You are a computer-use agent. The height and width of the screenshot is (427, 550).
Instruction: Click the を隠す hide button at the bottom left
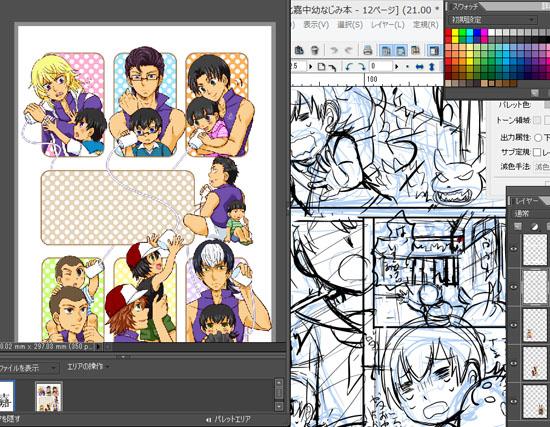click(x=10, y=419)
